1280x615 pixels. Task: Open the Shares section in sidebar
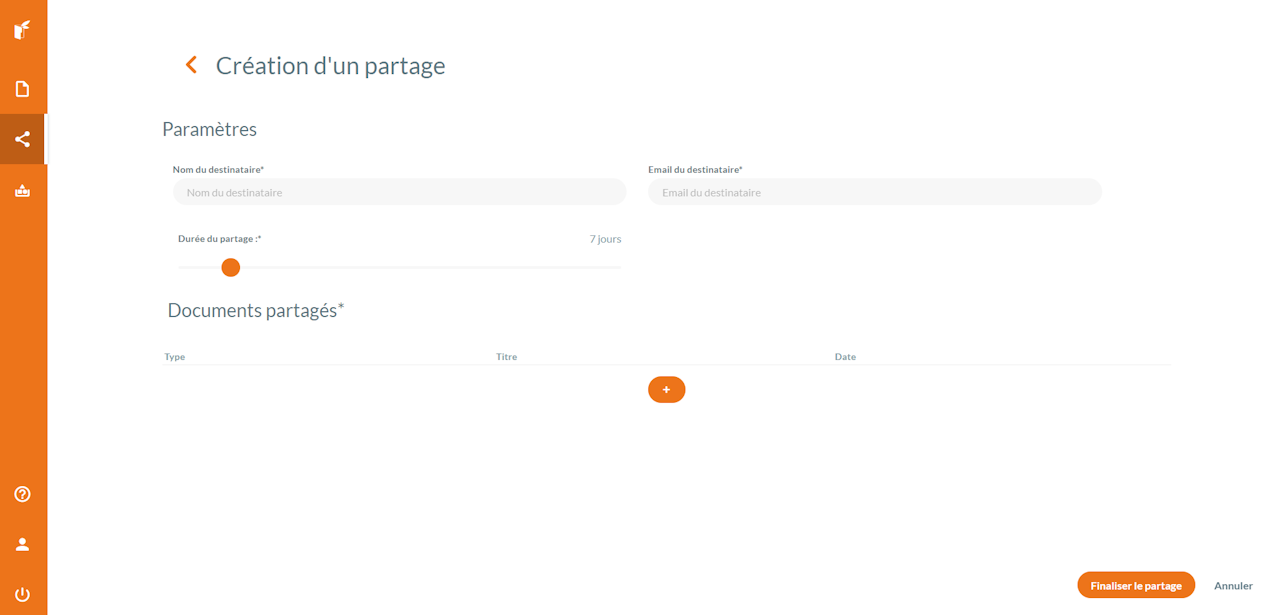point(22,139)
